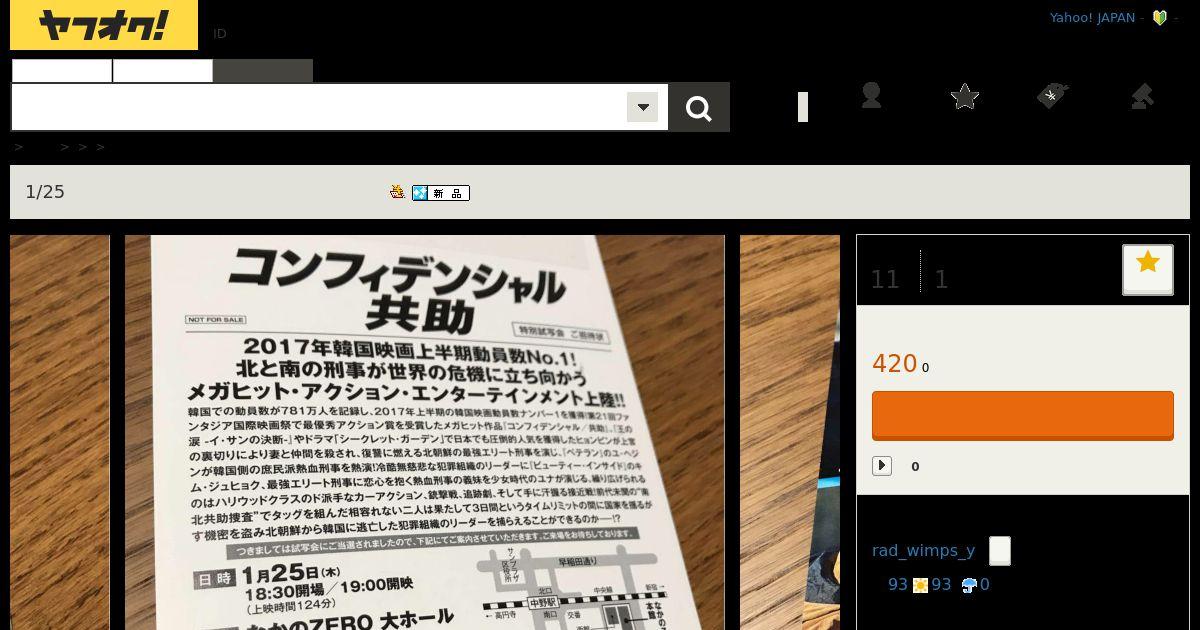Viewport: 1200px width, 630px height.
Task: Open the Yahoo! JAPAN link
Action: click(x=1092, y=17)
